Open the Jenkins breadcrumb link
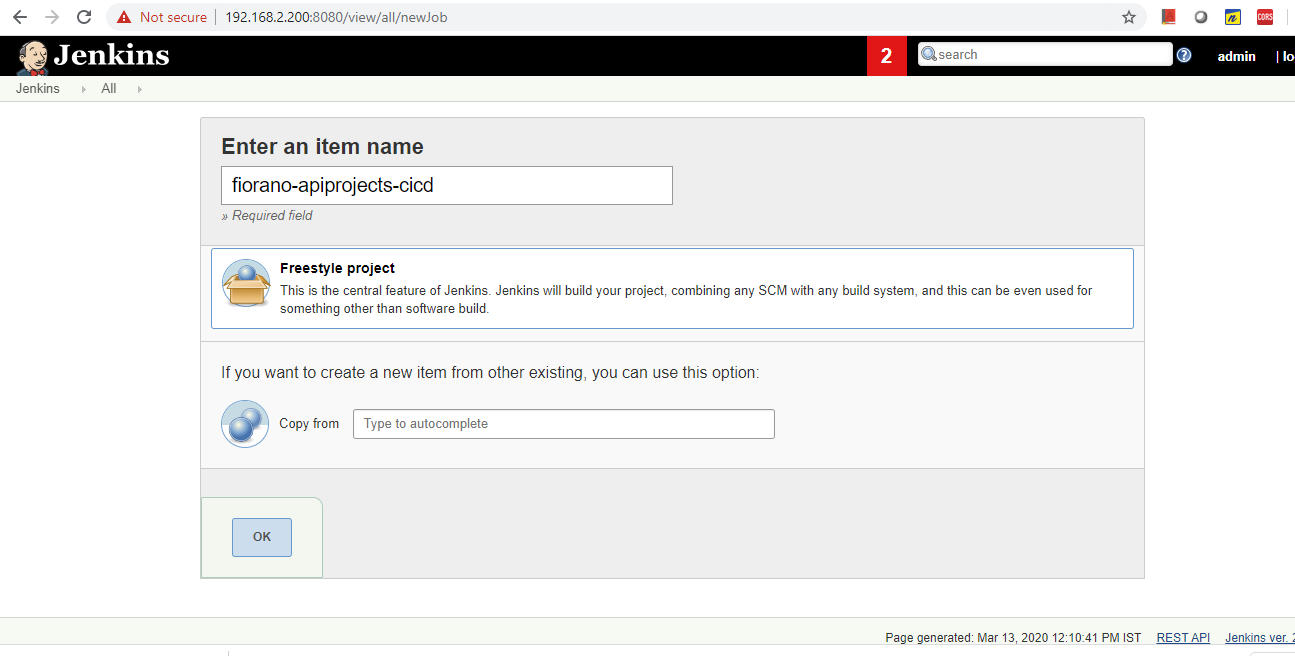This screenshot has height=656, width=1295. click(38, 88)
